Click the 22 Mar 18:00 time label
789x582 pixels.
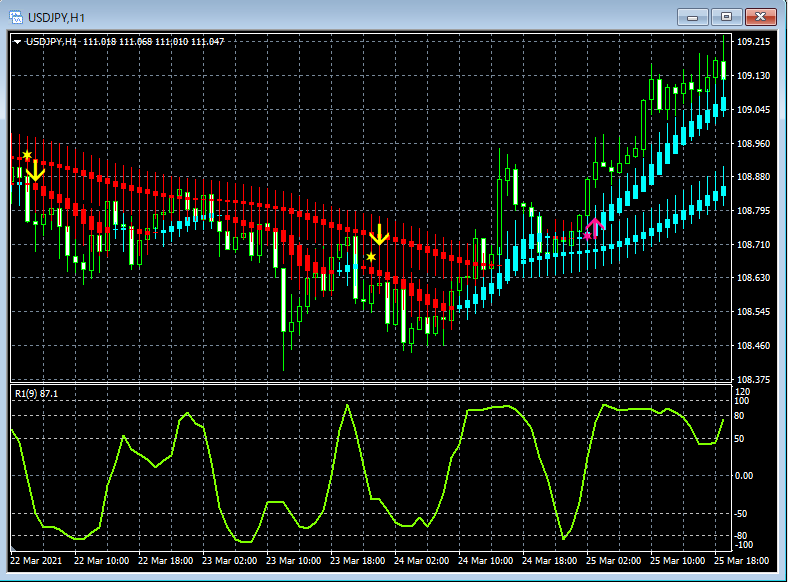click(x=166, y=560)
